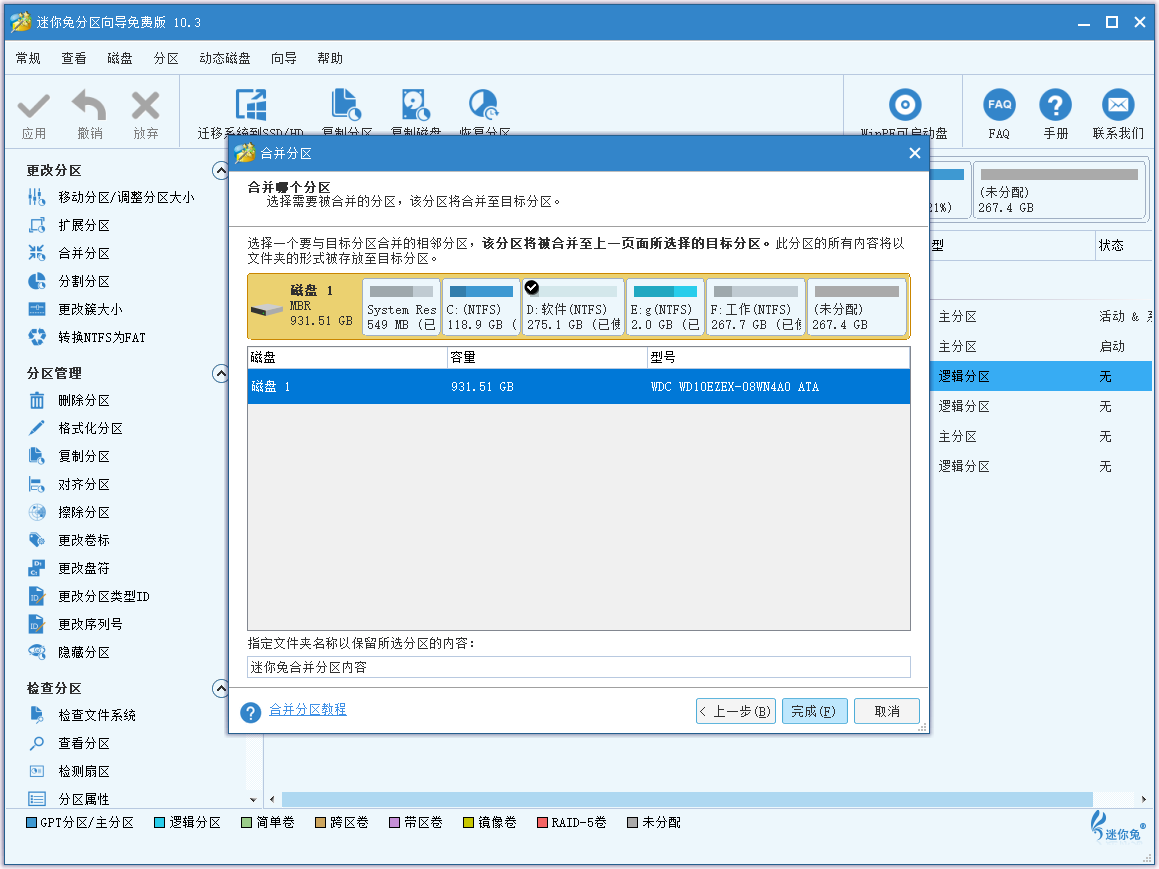Select Change Partition Type ID in sidebar

(x=88, y=596)
